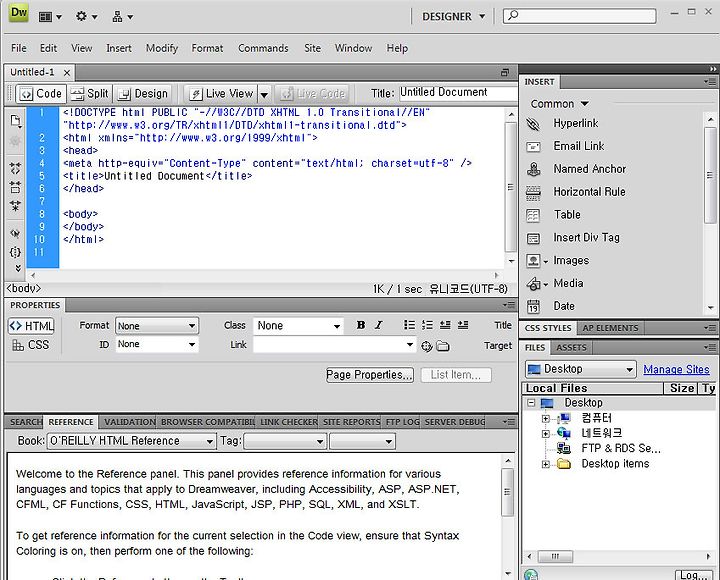Click the Page Properties button

[x=370, y=375]
